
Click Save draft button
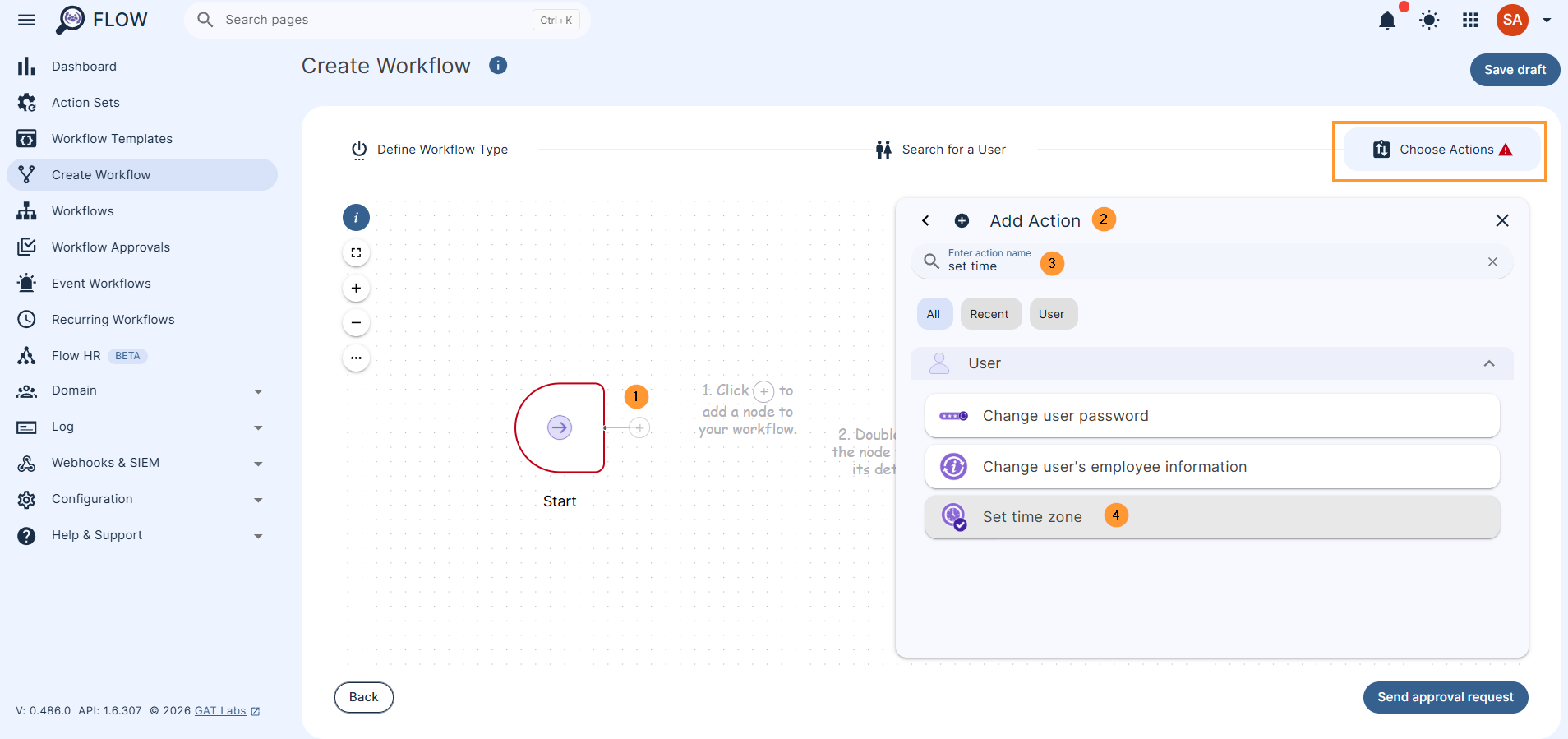pos(1515,70)
